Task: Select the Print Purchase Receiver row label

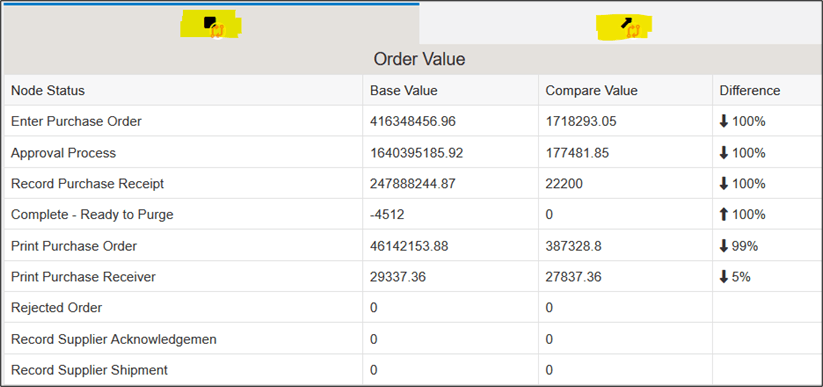Action: coord(83,277)
